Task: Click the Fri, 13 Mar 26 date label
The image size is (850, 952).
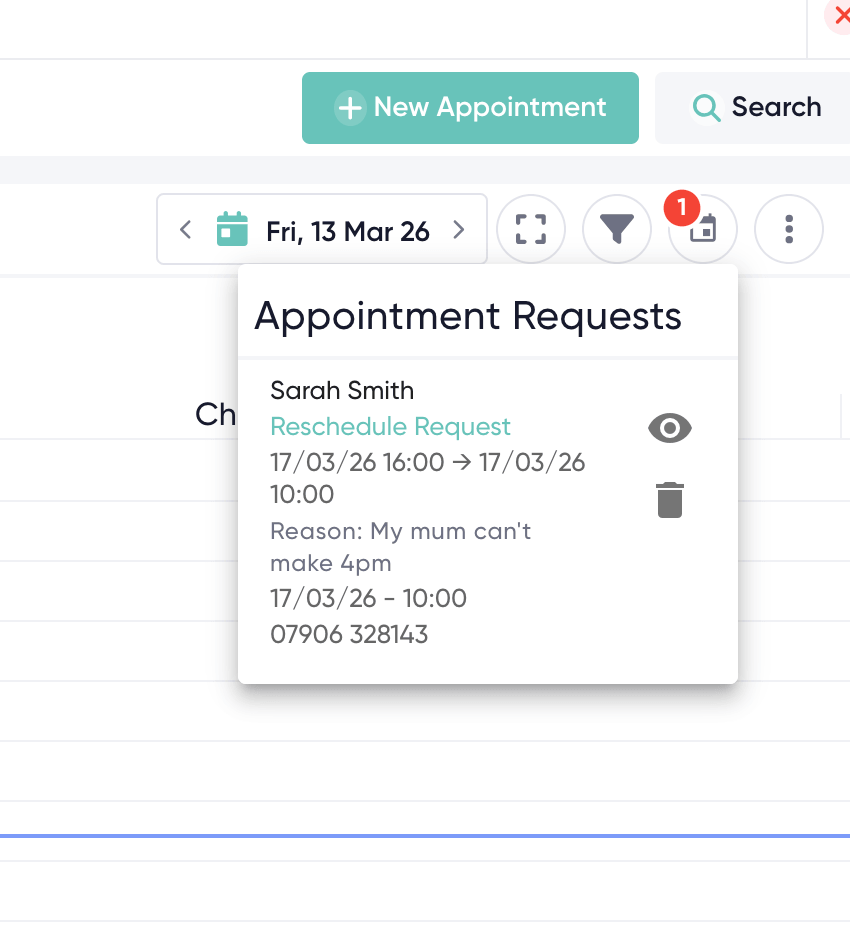Action: [347, 232]
